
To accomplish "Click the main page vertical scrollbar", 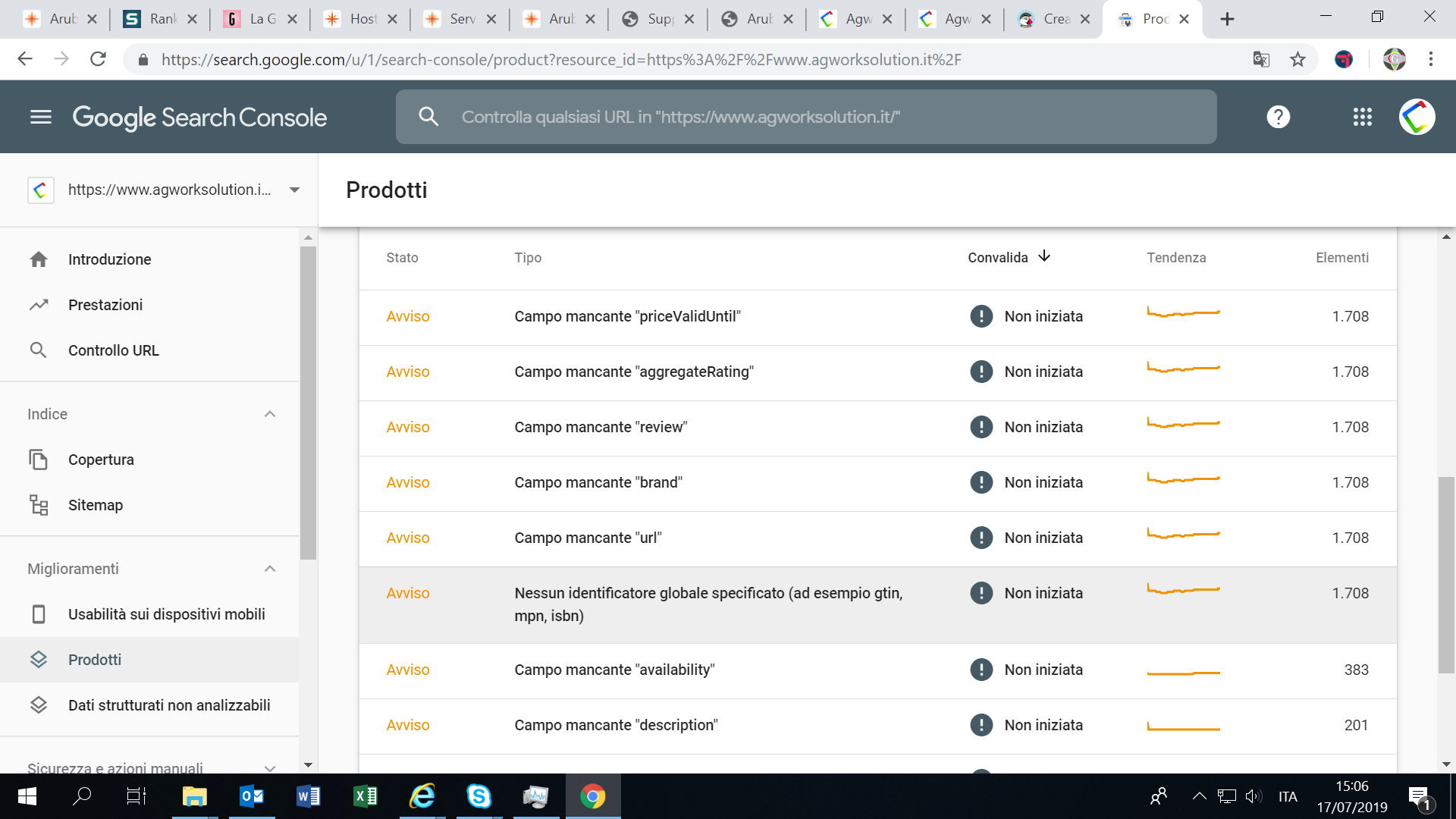I will pyautogui.click(x=1446, y=575).
